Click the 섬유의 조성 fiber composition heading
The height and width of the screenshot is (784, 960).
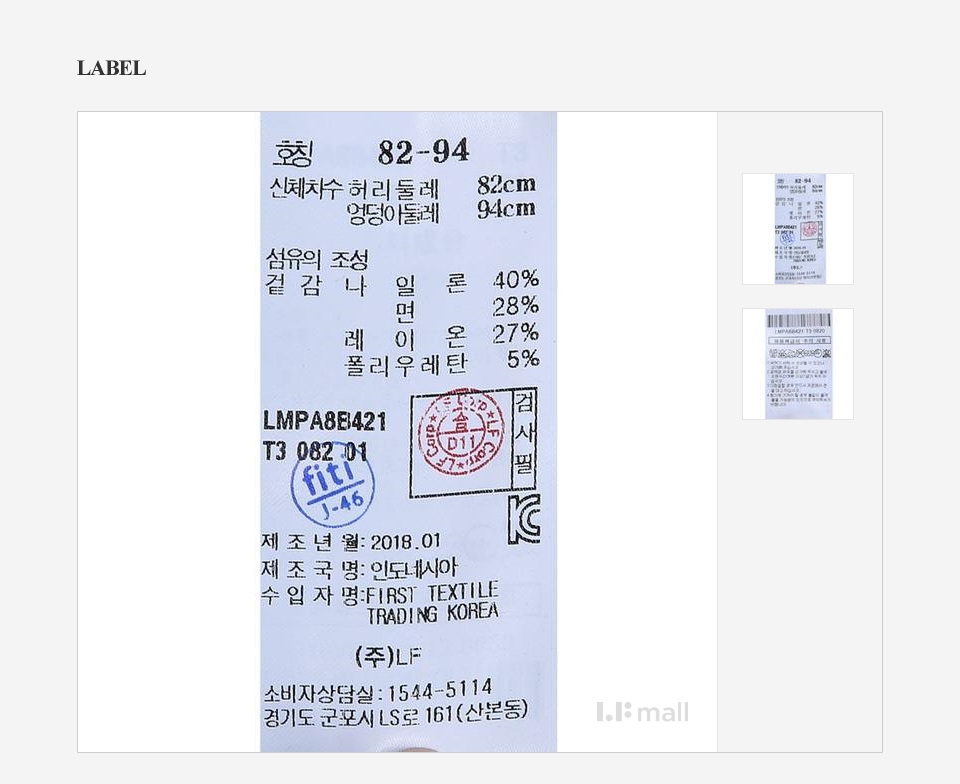coord(317,259)
